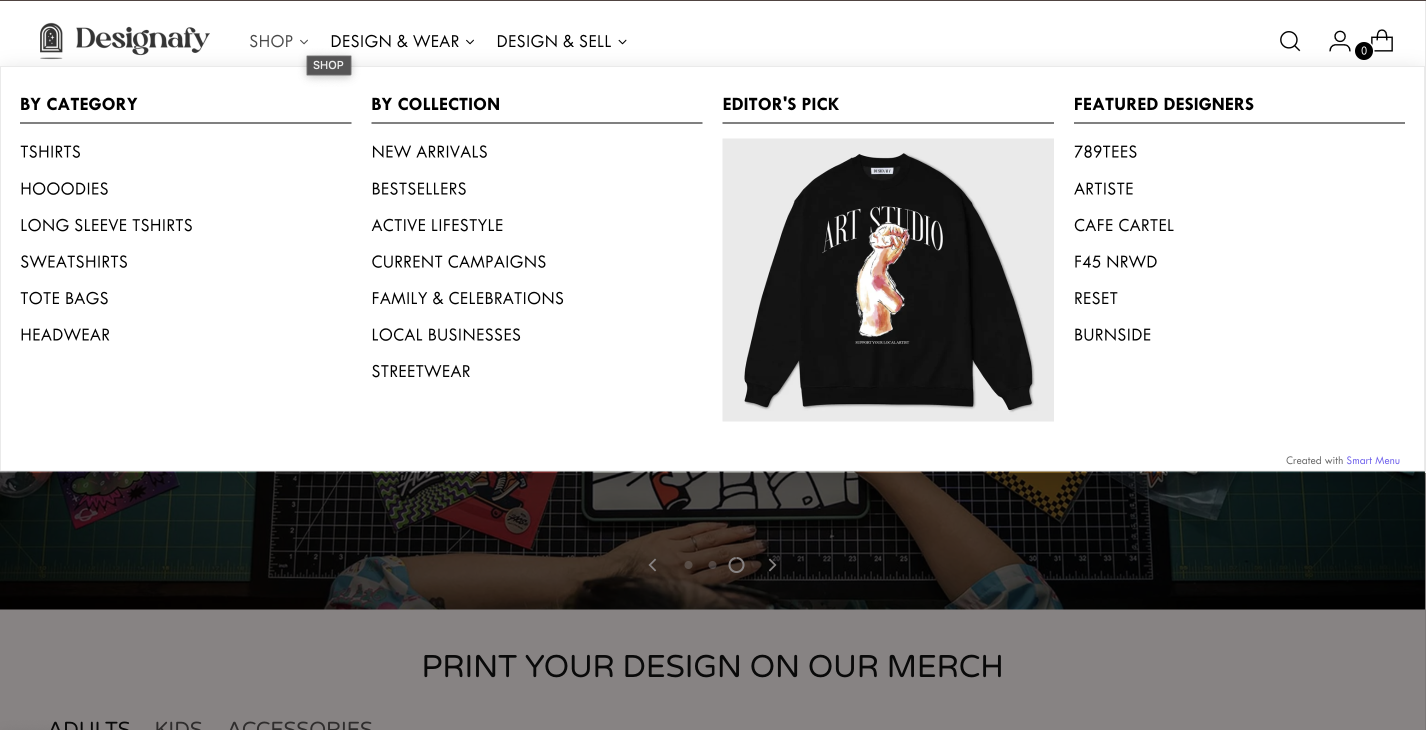Open HOOODIES category
The image size is (1426, 730).
pyautogui.click(x=64, y=189)
